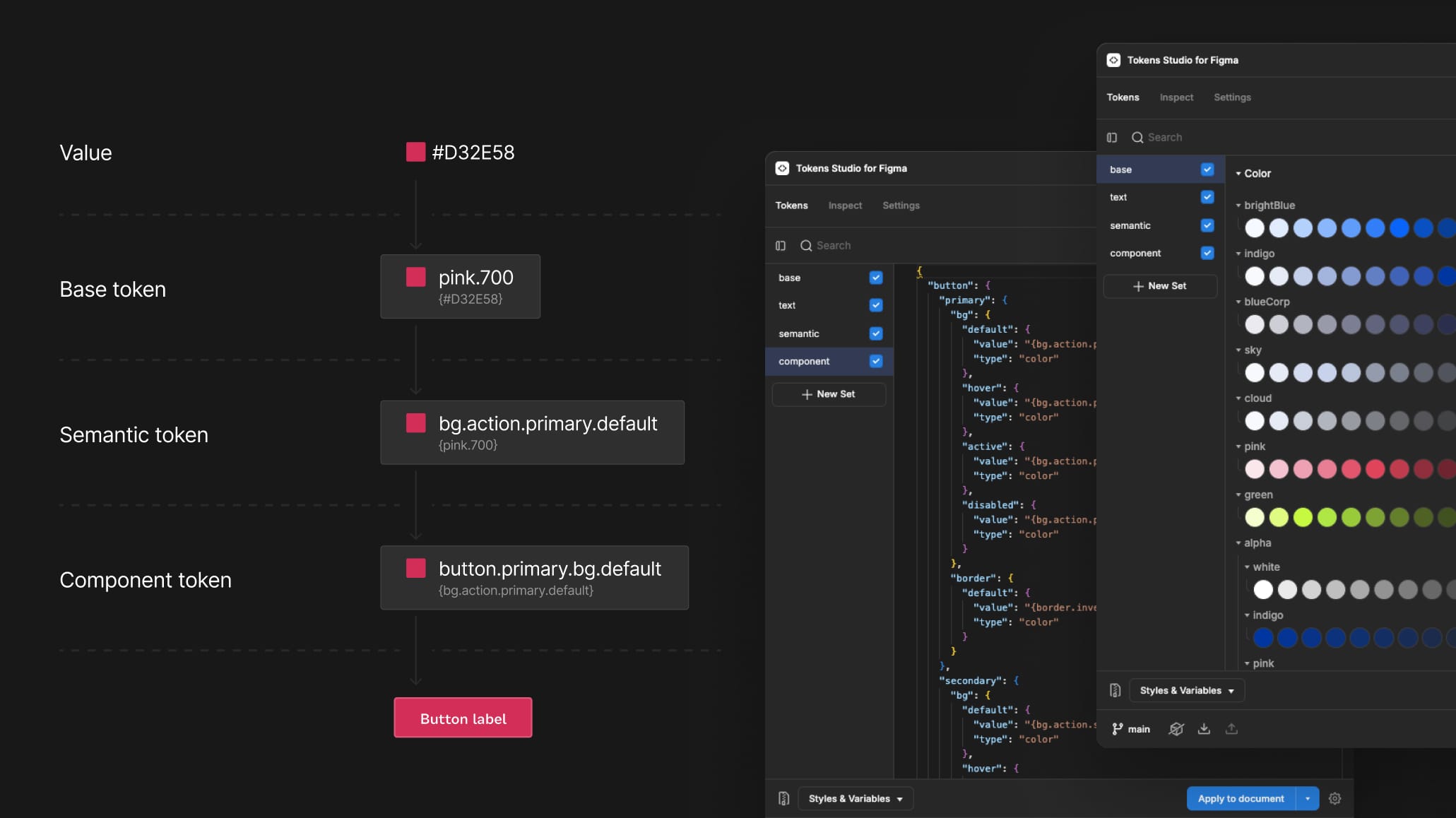The image size is (1456, 818).
Task: Open Styles & Variables dropdown in the back window
Action: 856,798
